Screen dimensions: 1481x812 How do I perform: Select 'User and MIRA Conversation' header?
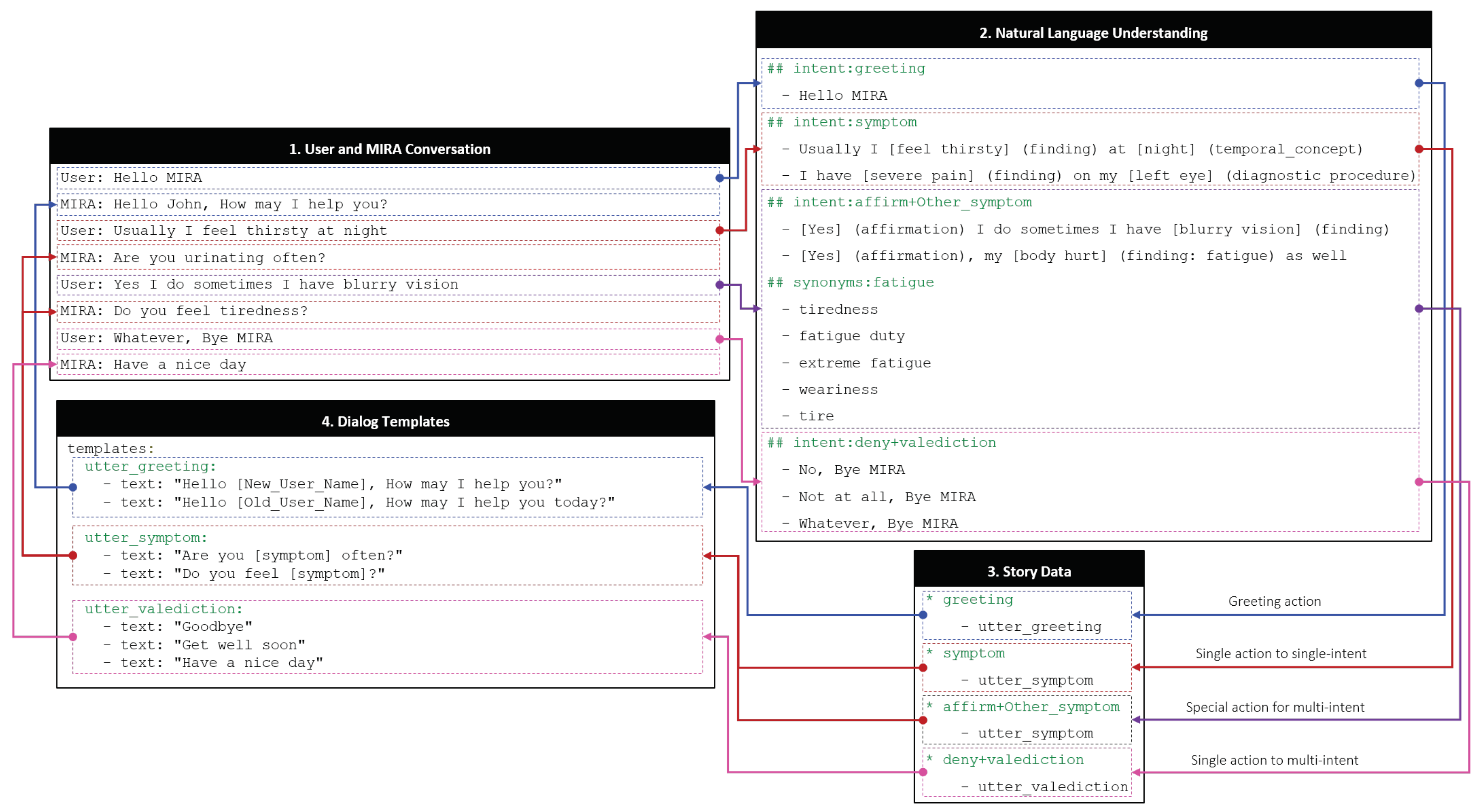[389, 149]
